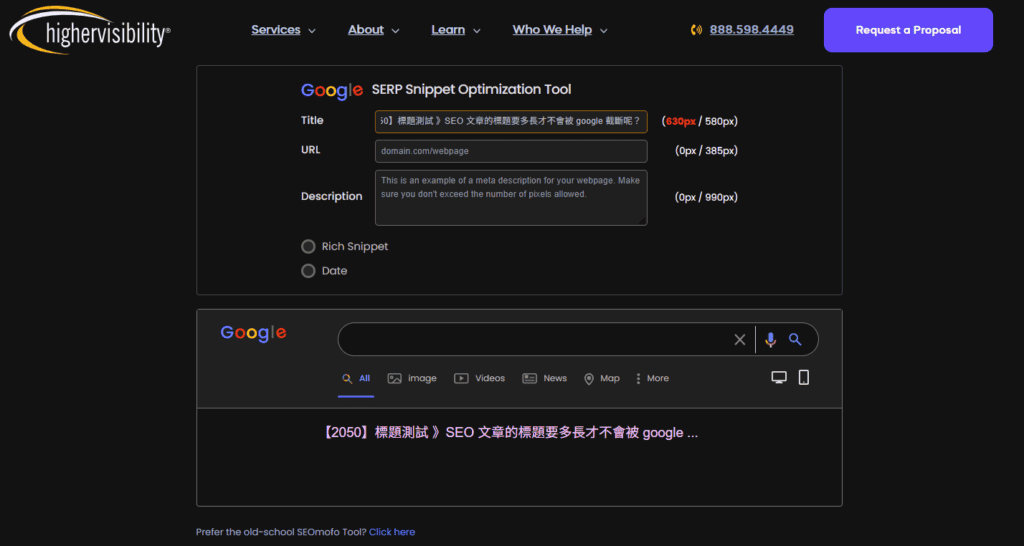Switch to desktop preview monitor icon

coord(778,377)
